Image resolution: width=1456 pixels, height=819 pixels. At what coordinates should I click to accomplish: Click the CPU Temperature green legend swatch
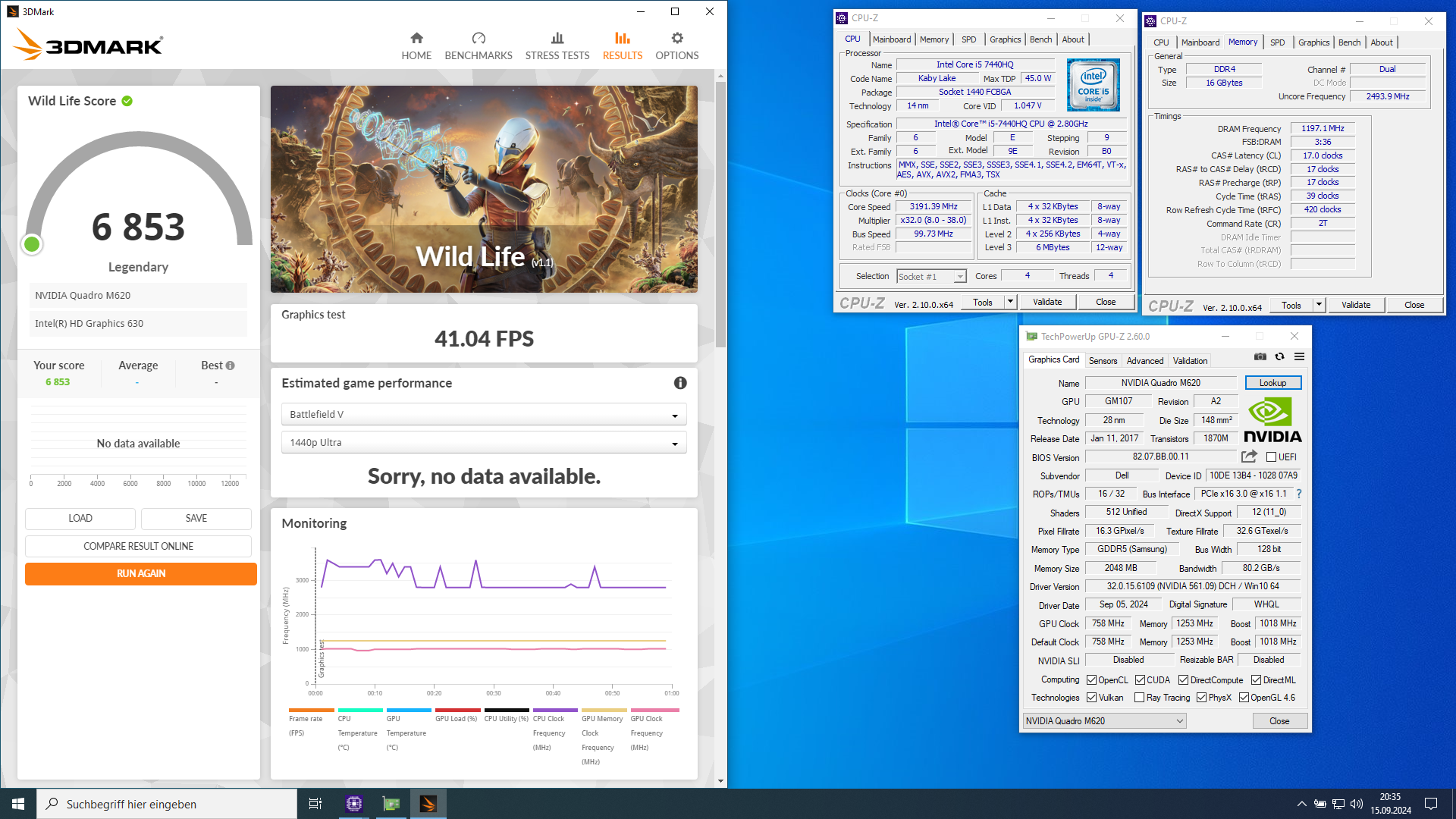[360, 711]
